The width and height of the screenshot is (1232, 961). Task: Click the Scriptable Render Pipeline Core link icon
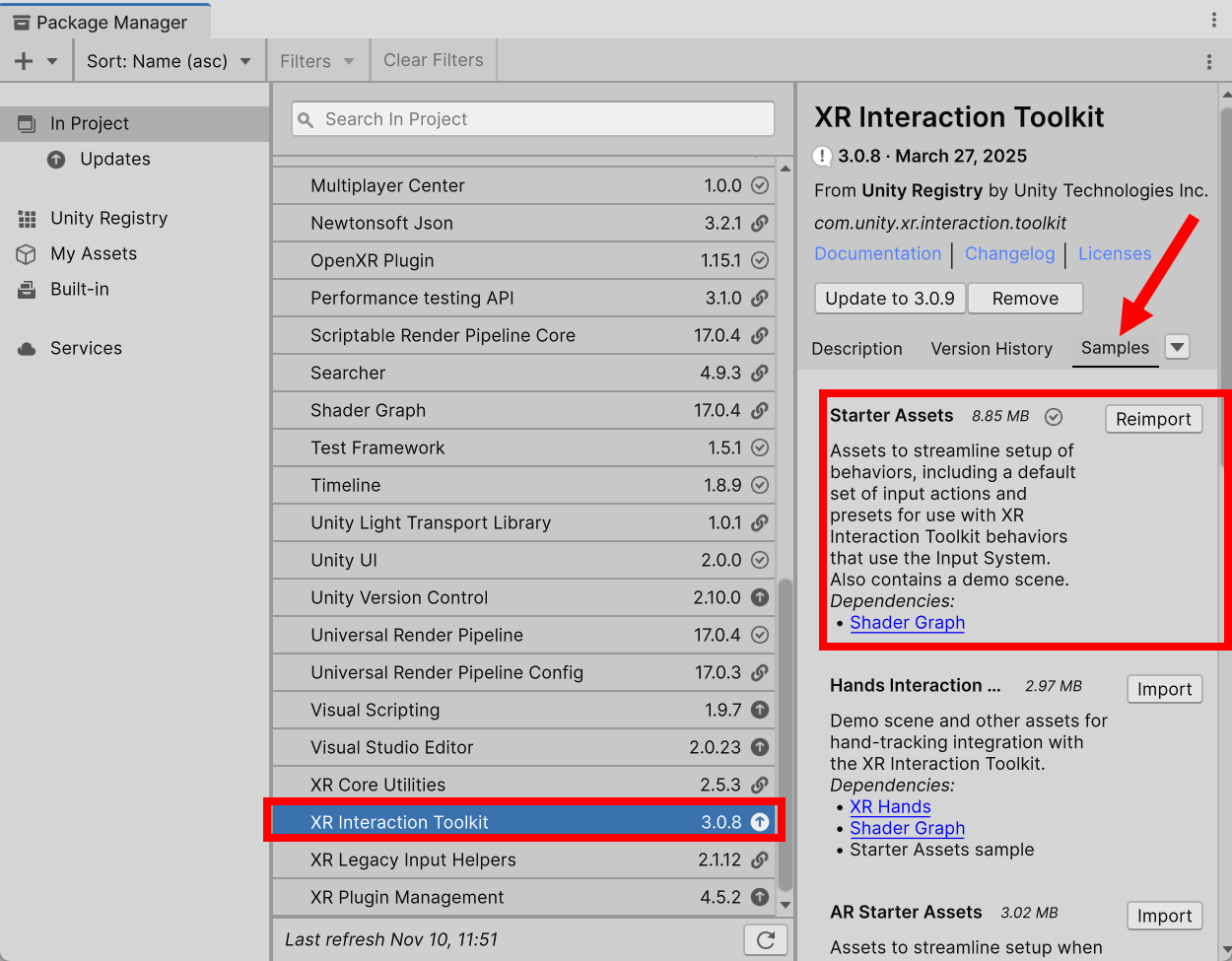pyautogui.click(x=760, y=335)
